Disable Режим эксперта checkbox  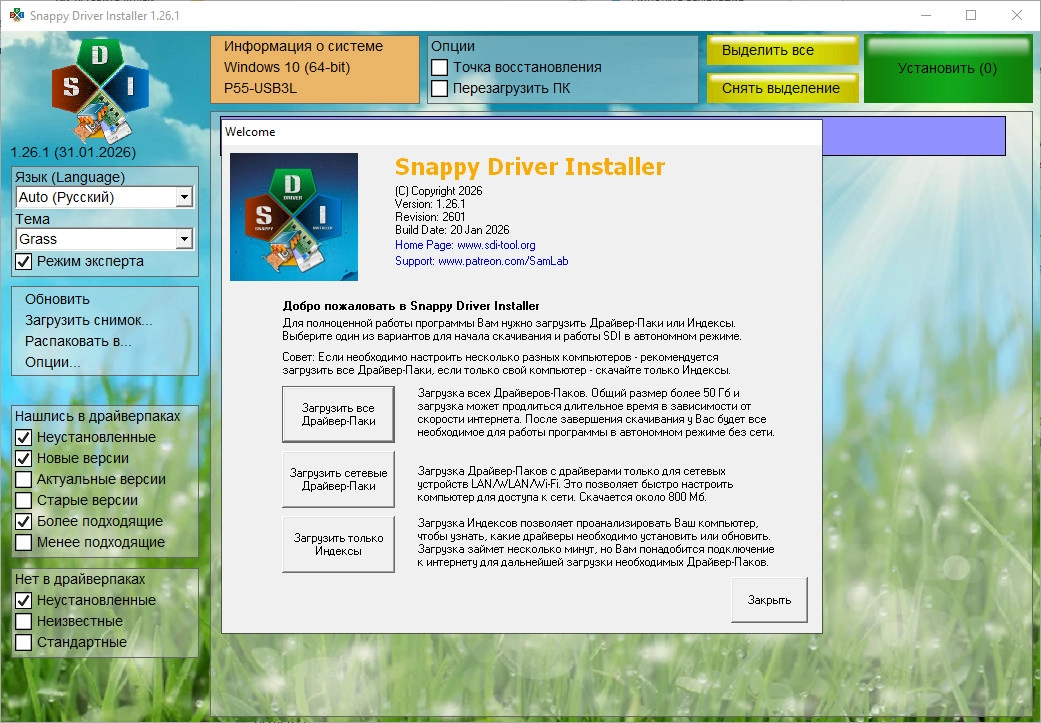[x=23, y=262]
